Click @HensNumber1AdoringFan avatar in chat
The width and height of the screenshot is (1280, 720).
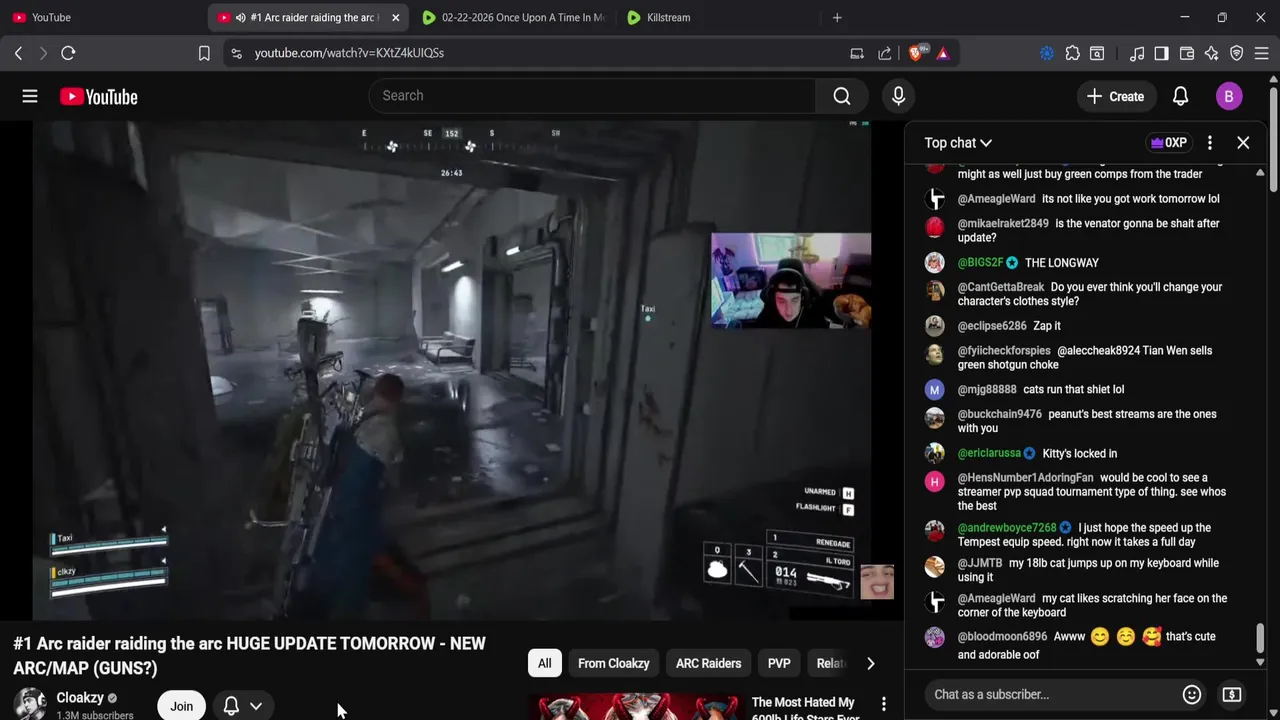tap(934, 481)
